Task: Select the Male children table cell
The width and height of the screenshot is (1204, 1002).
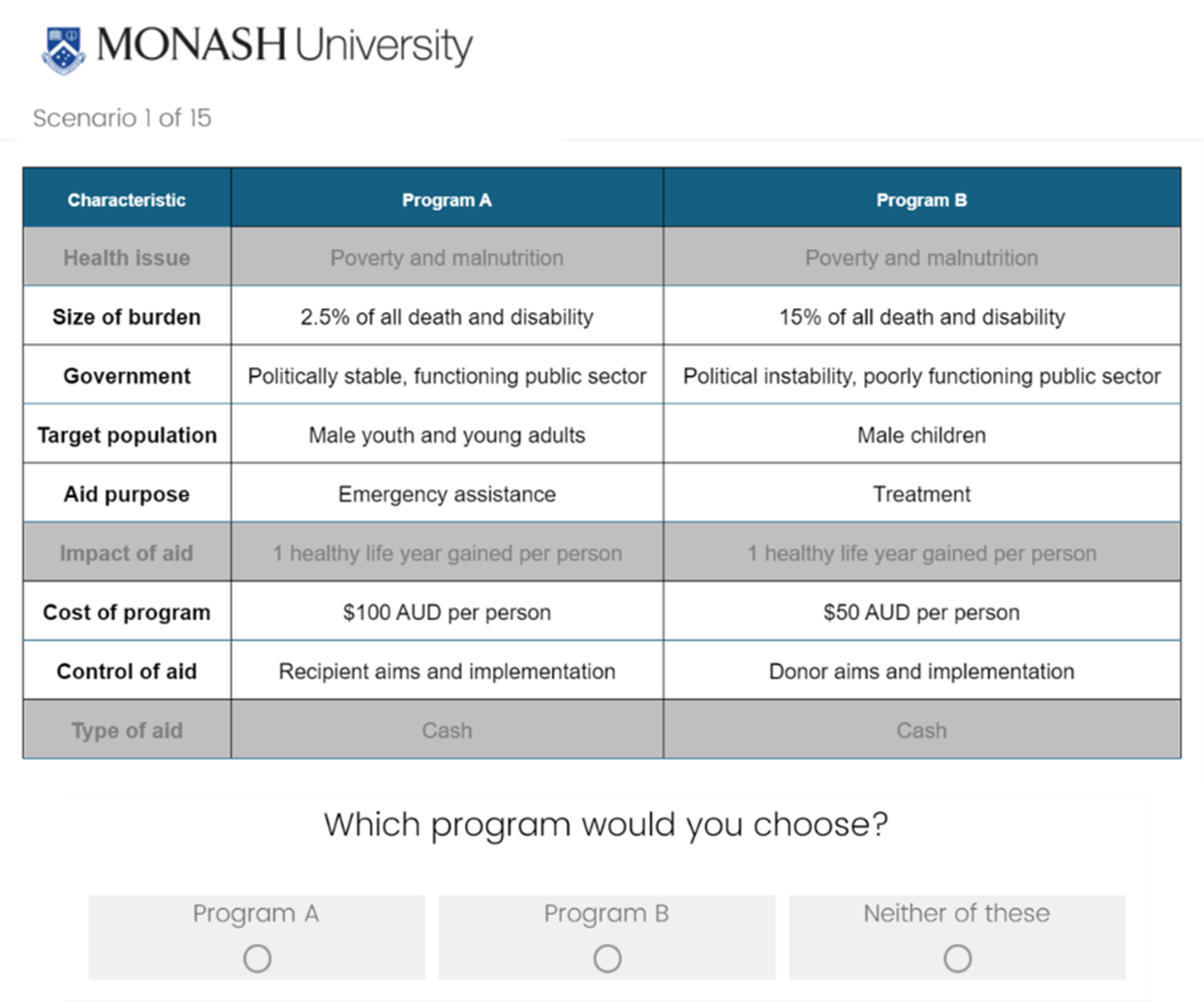Action: [x=921, y=435]
